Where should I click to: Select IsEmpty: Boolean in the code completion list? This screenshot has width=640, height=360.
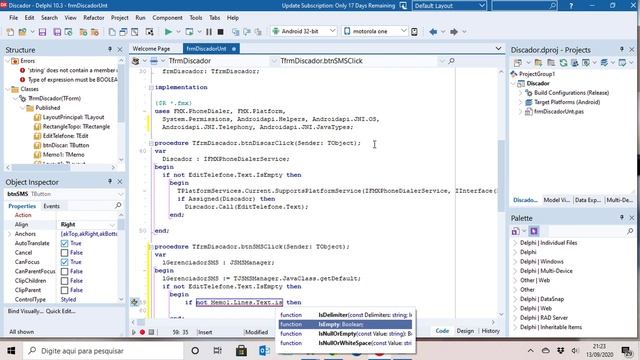coord(345,324)
